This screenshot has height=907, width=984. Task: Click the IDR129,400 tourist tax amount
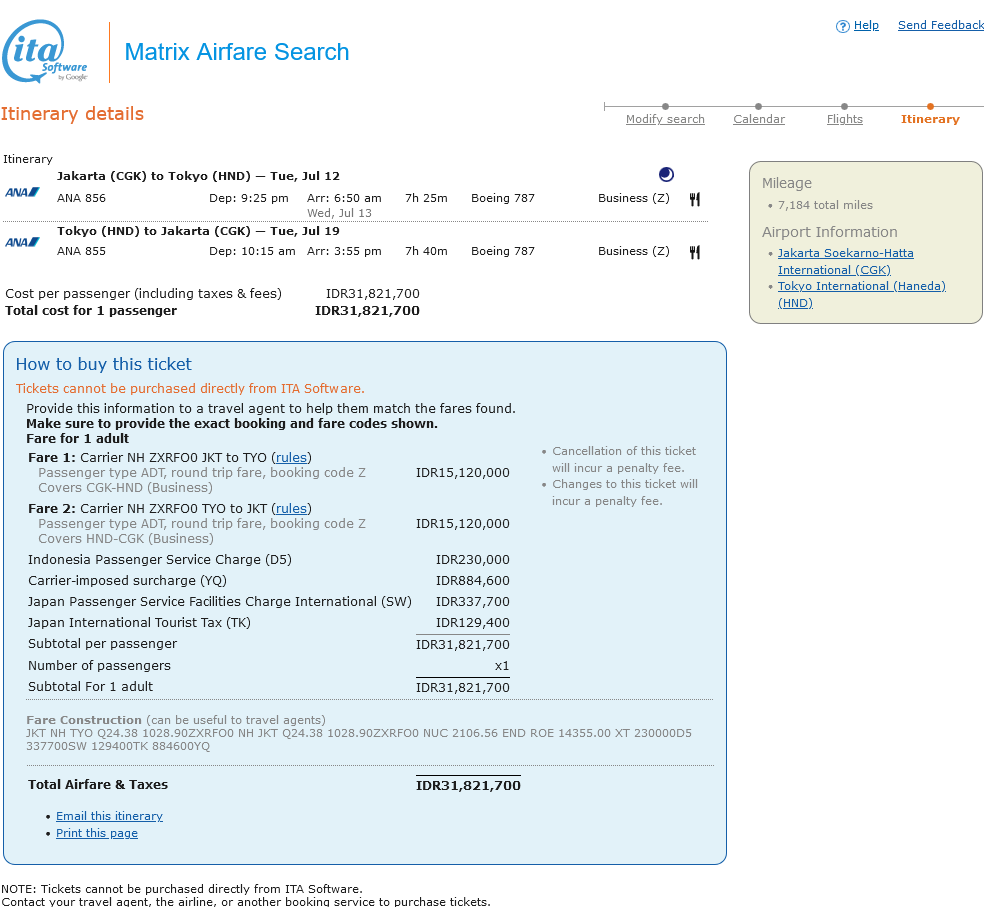473,623
